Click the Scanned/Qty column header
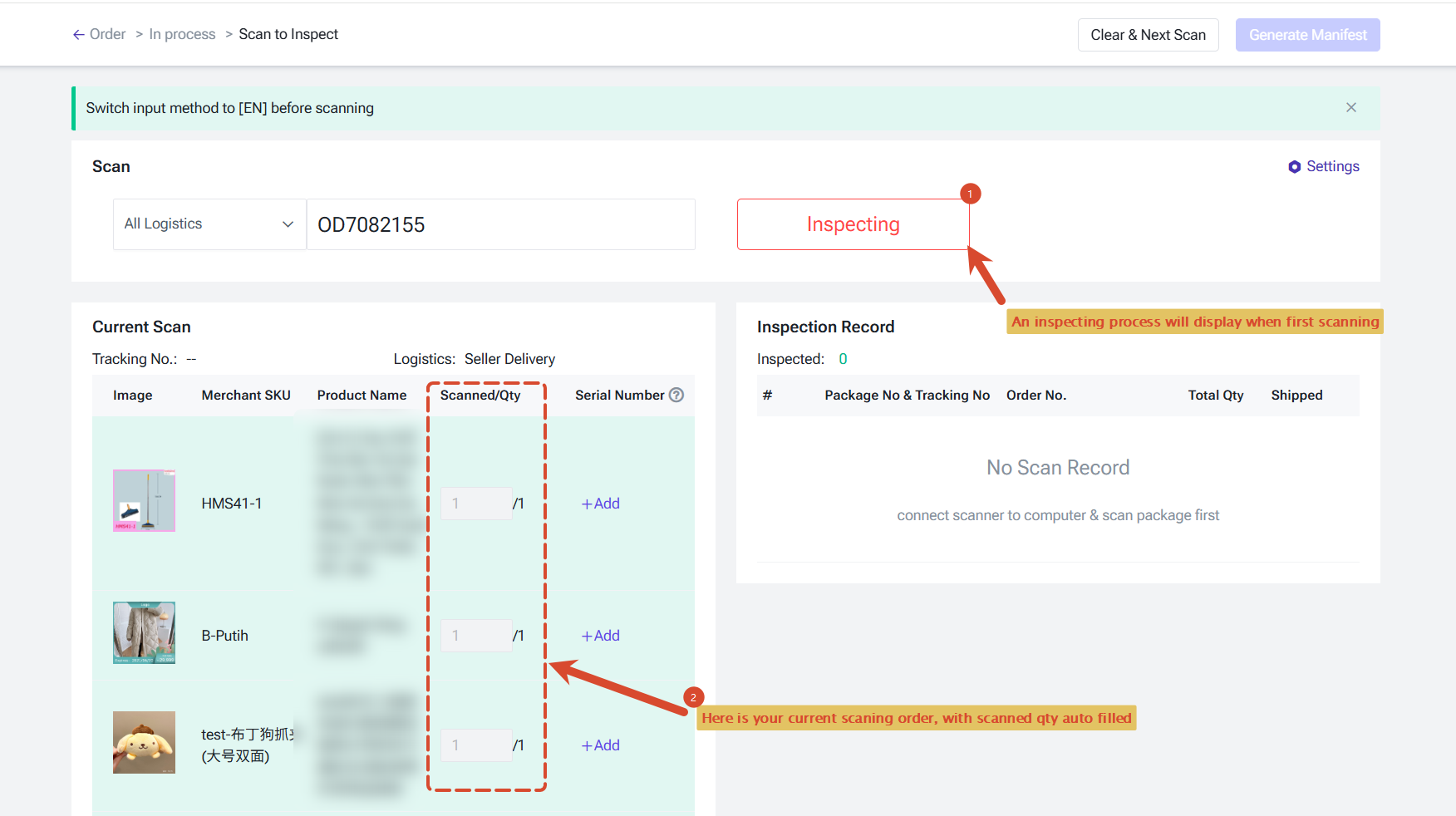This screenshot has width=1456, height=816. (x=480, y=396)
